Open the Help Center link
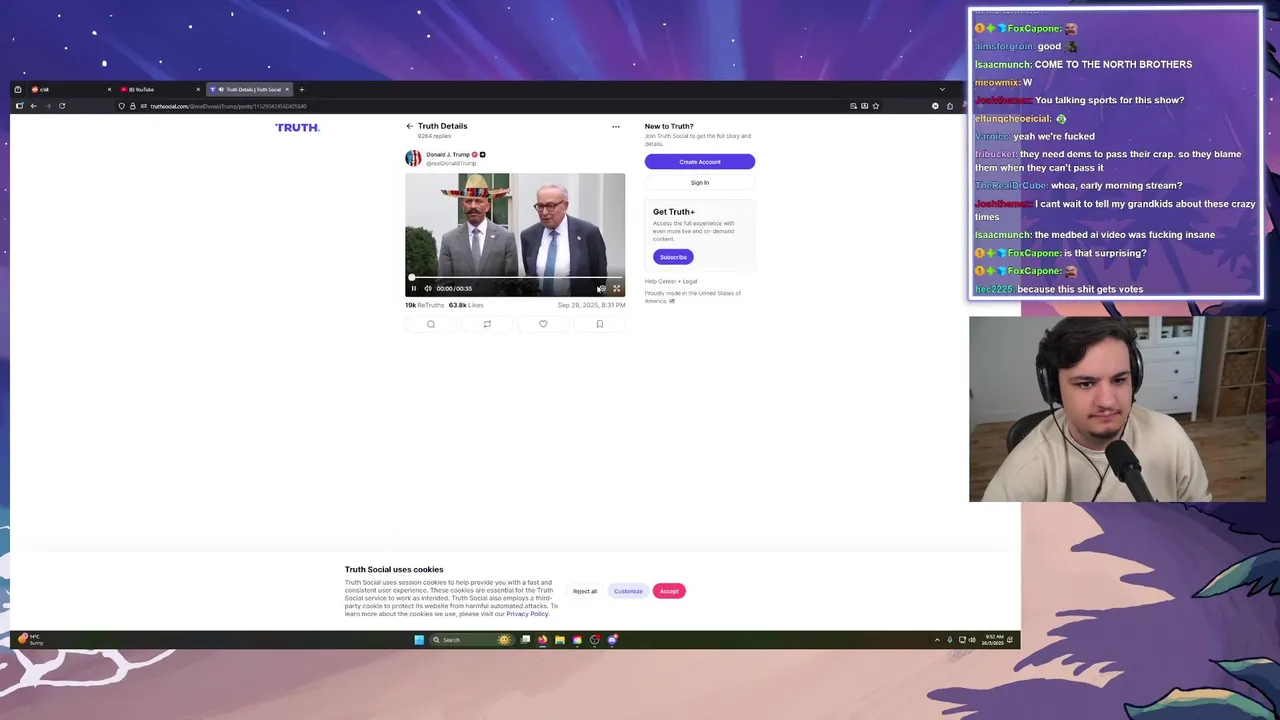Screen dimensions: 1280x720 point(662,281)
